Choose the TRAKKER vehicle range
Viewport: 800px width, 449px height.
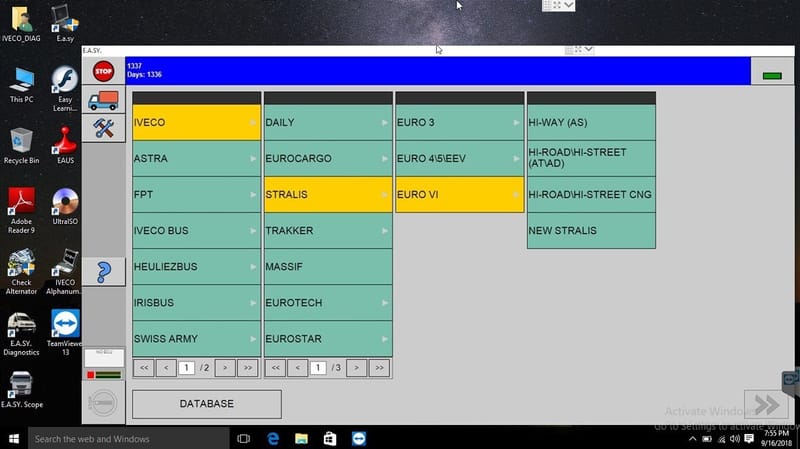tap(328, 231)
